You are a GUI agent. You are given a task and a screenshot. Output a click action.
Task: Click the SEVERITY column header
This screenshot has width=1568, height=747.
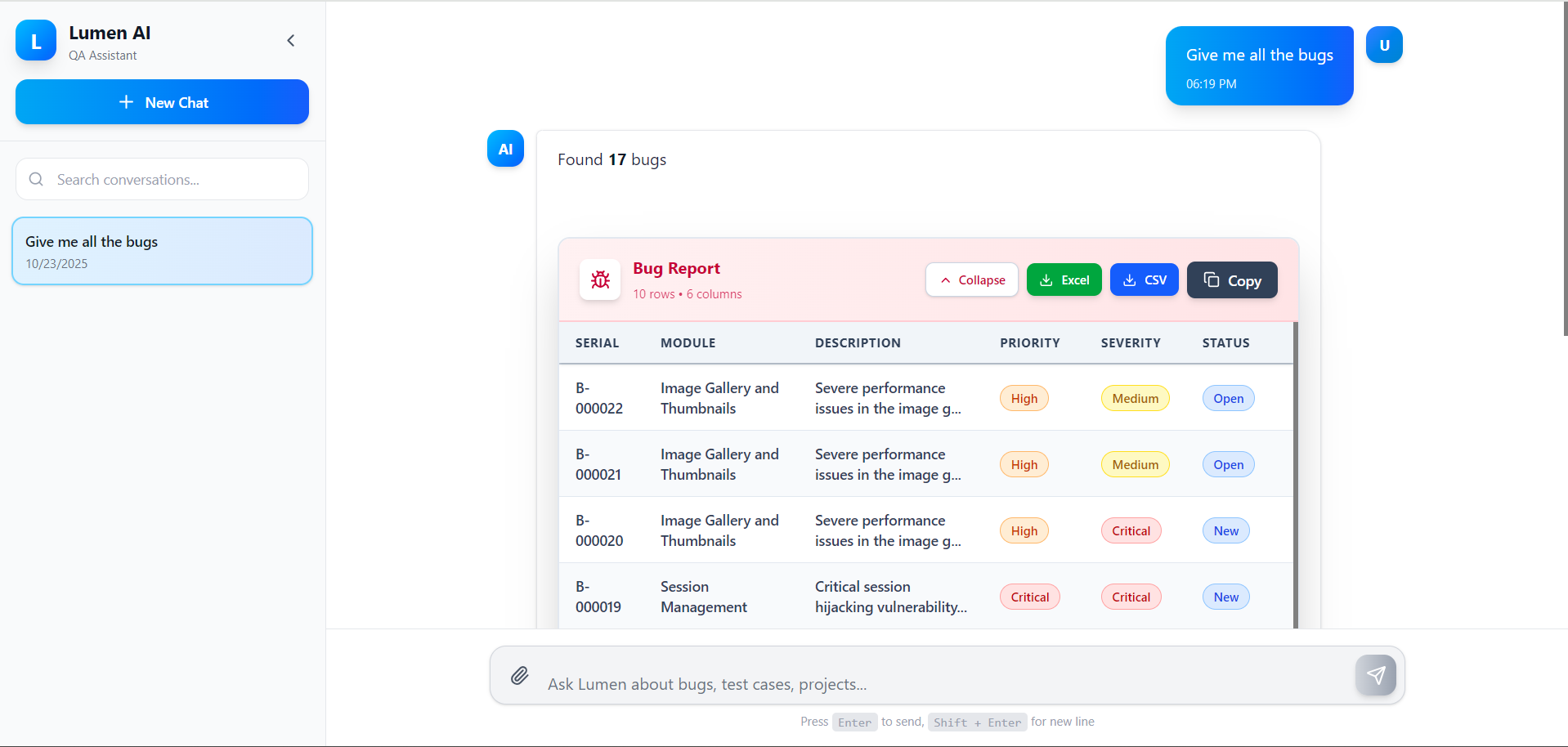click(x=1131, y=343)
